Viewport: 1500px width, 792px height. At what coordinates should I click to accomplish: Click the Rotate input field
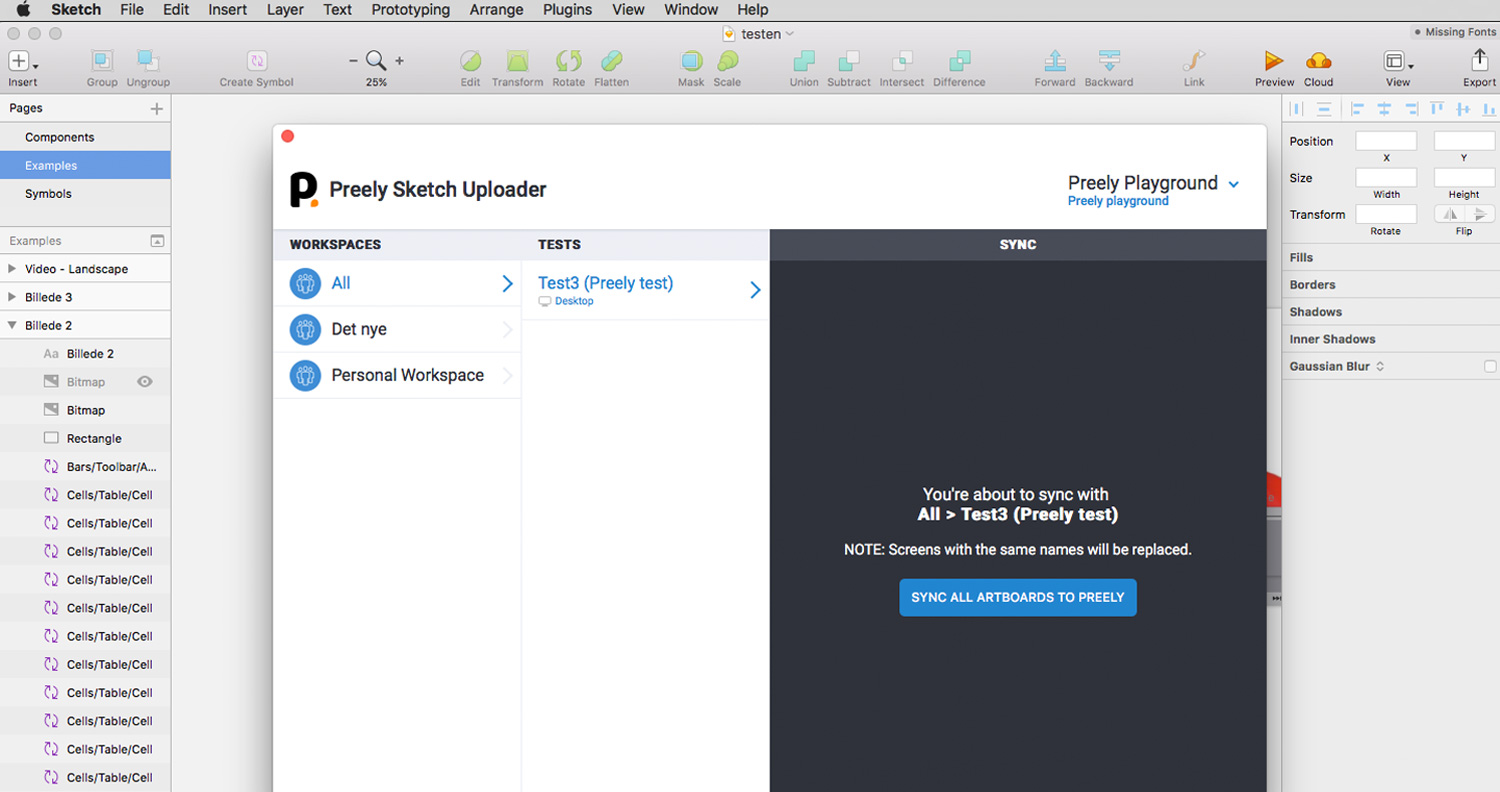1386,214
